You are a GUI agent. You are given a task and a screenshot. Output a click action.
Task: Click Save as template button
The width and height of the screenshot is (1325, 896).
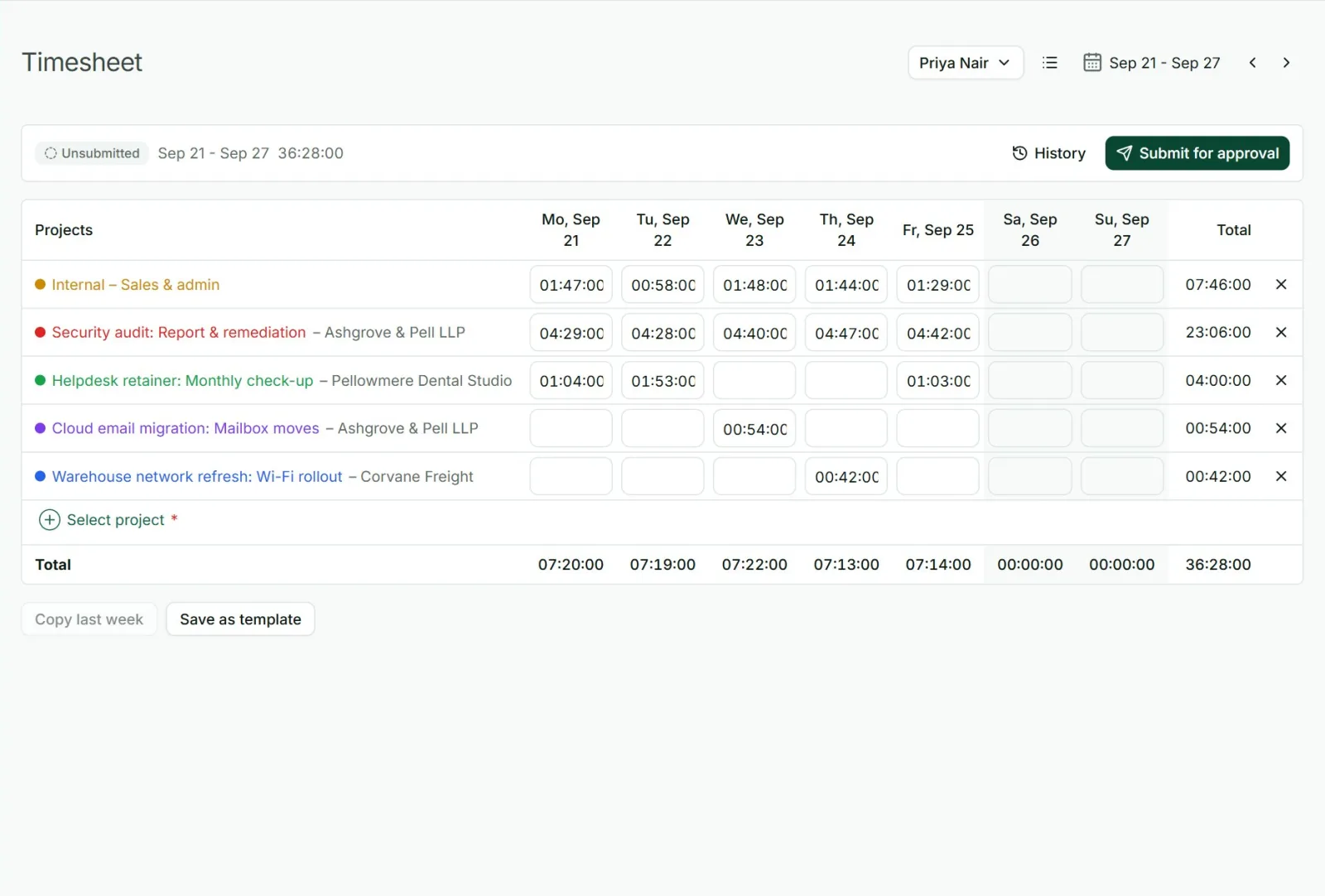click(x=240, y=619)
